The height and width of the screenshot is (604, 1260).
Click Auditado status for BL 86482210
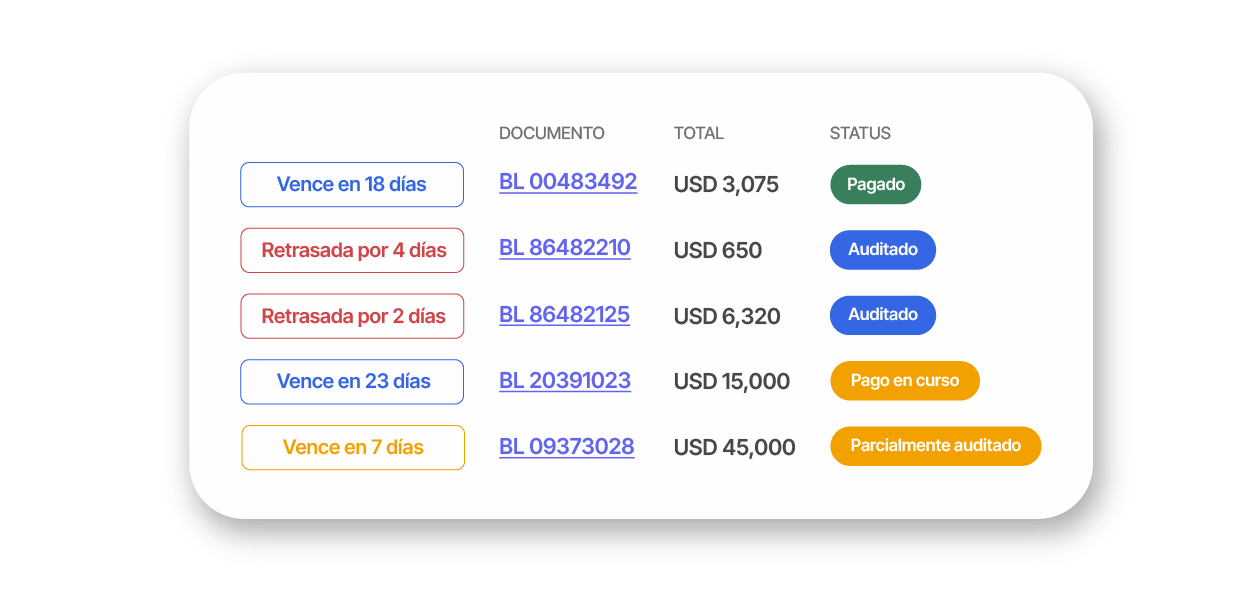tap(882, 250)
